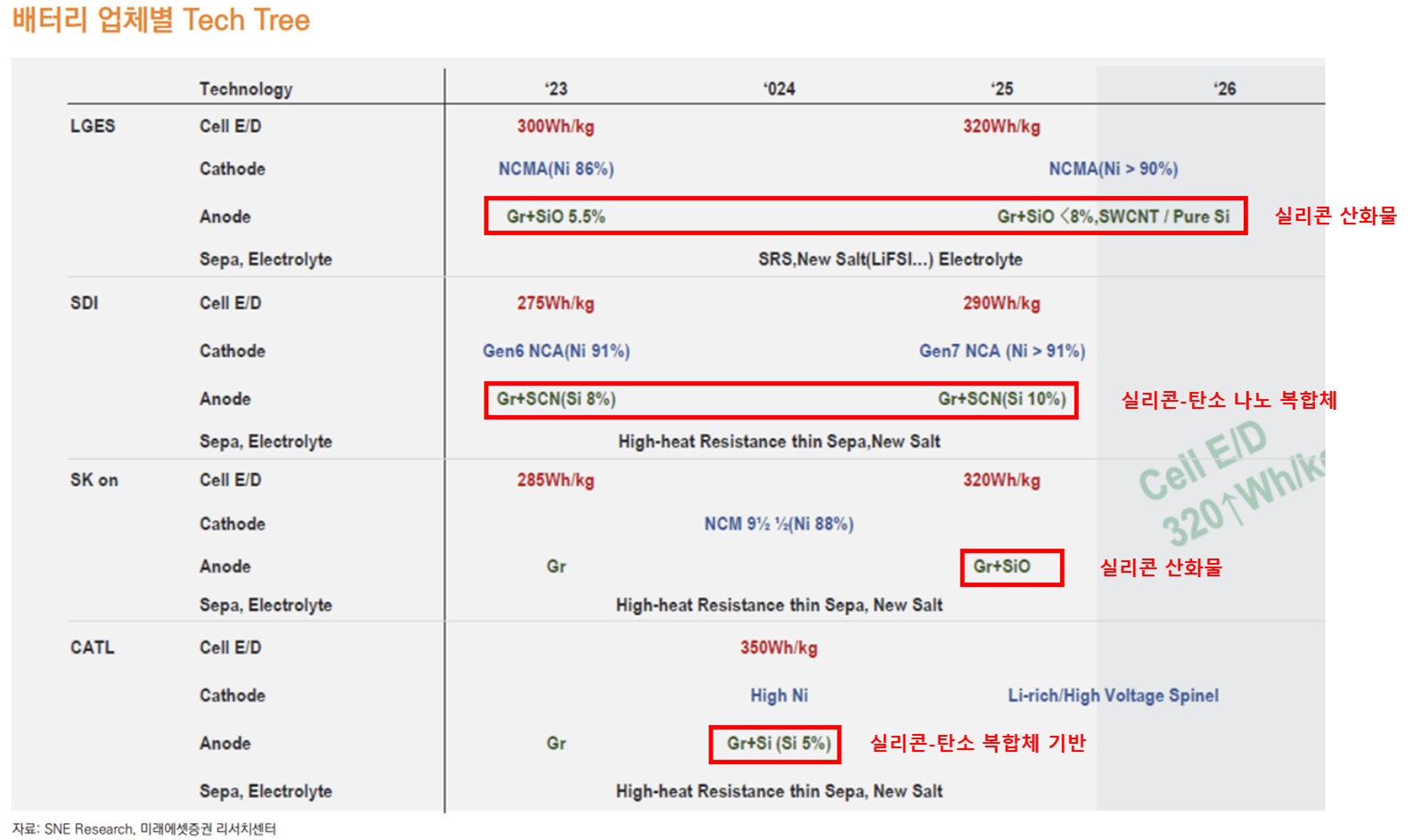Click 'Anode' in the SK on section
This screenshot has height=840, width=1413.
225,567
